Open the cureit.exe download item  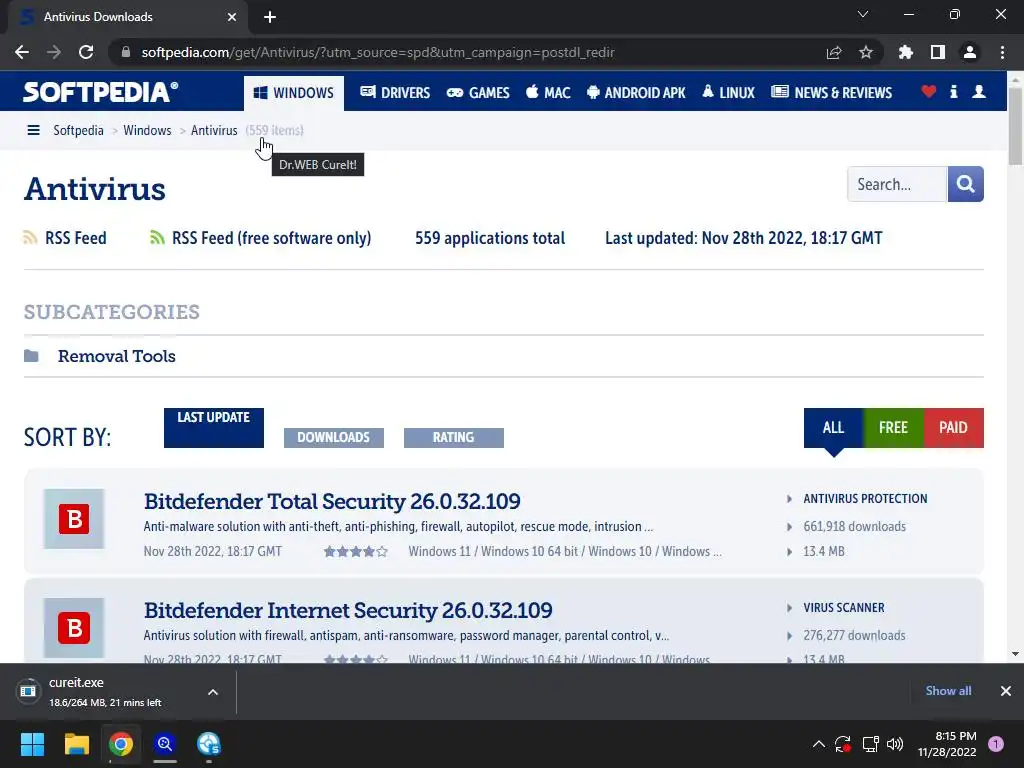click(x=104, y=692)
